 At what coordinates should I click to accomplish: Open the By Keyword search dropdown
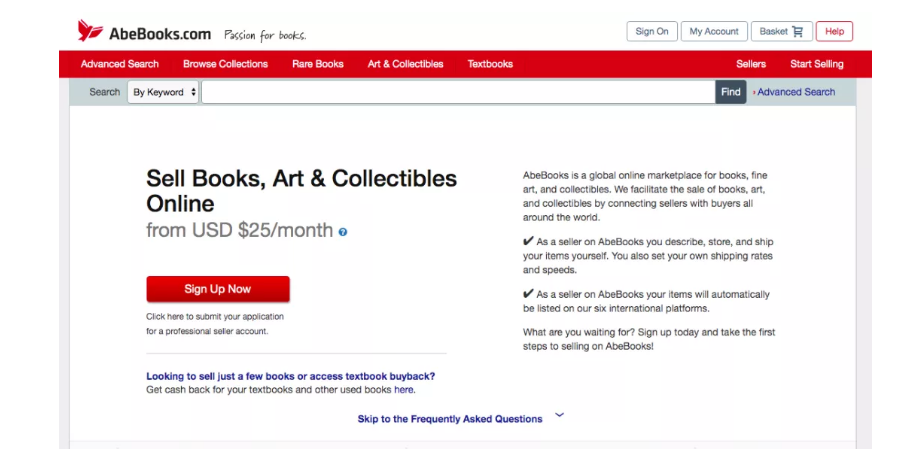click(x=164, y=92)
